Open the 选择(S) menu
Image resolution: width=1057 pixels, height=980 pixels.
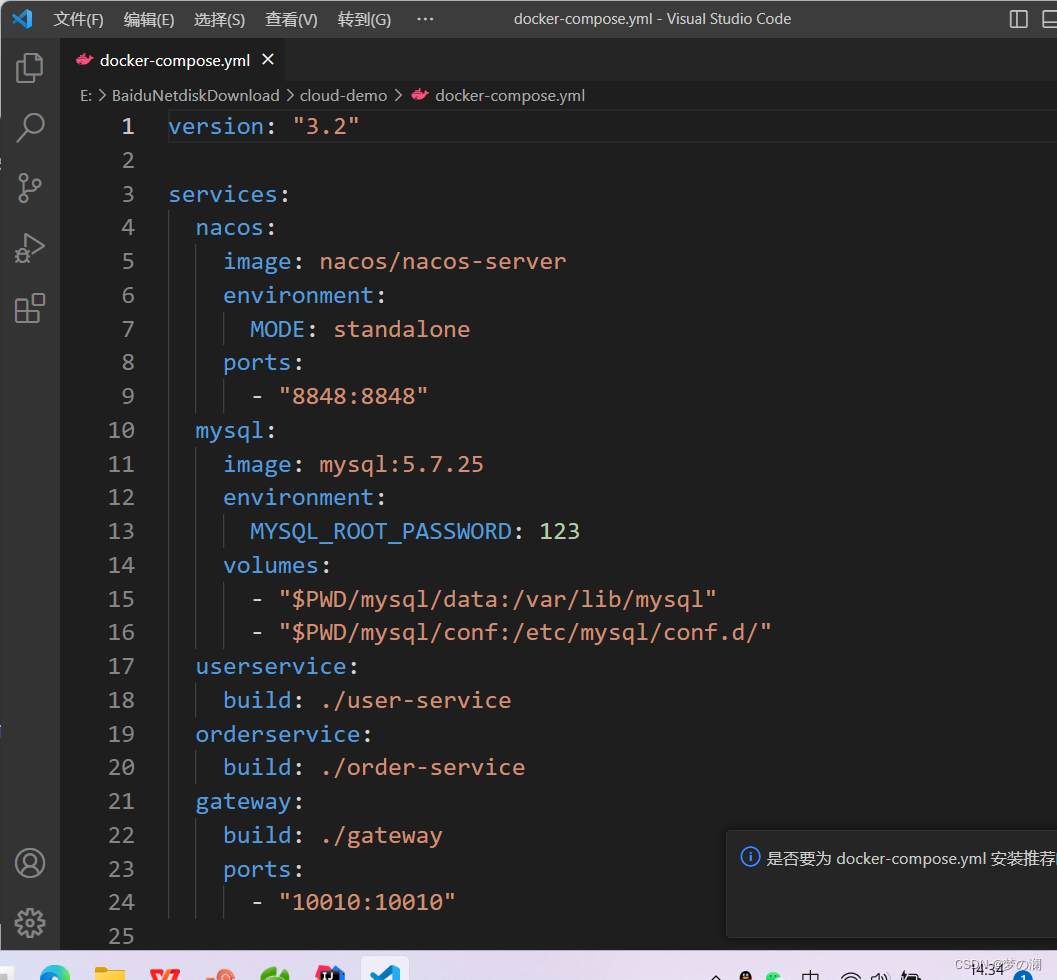(x=220, y=19)
